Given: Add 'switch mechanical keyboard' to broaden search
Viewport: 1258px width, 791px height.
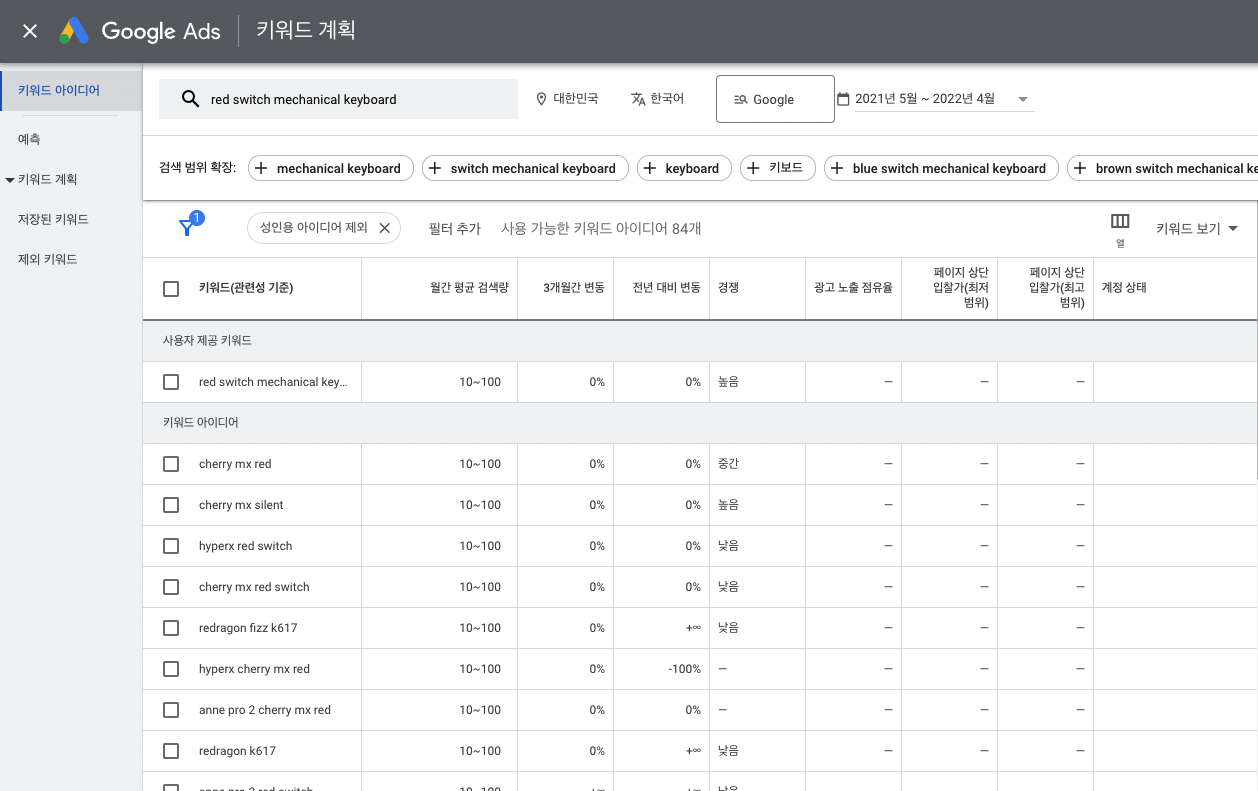Looking at the screenshot, I should click(x=525, y=168).
